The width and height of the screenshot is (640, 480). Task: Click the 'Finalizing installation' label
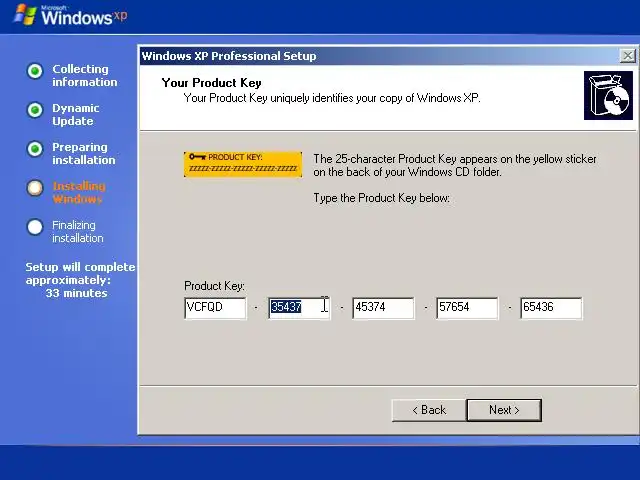point(78,231)
